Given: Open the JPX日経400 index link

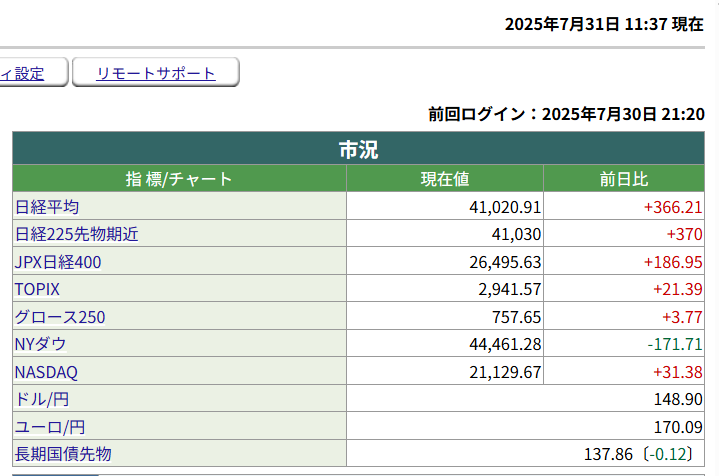Looking at the screenshot, I should pos(58,262).
